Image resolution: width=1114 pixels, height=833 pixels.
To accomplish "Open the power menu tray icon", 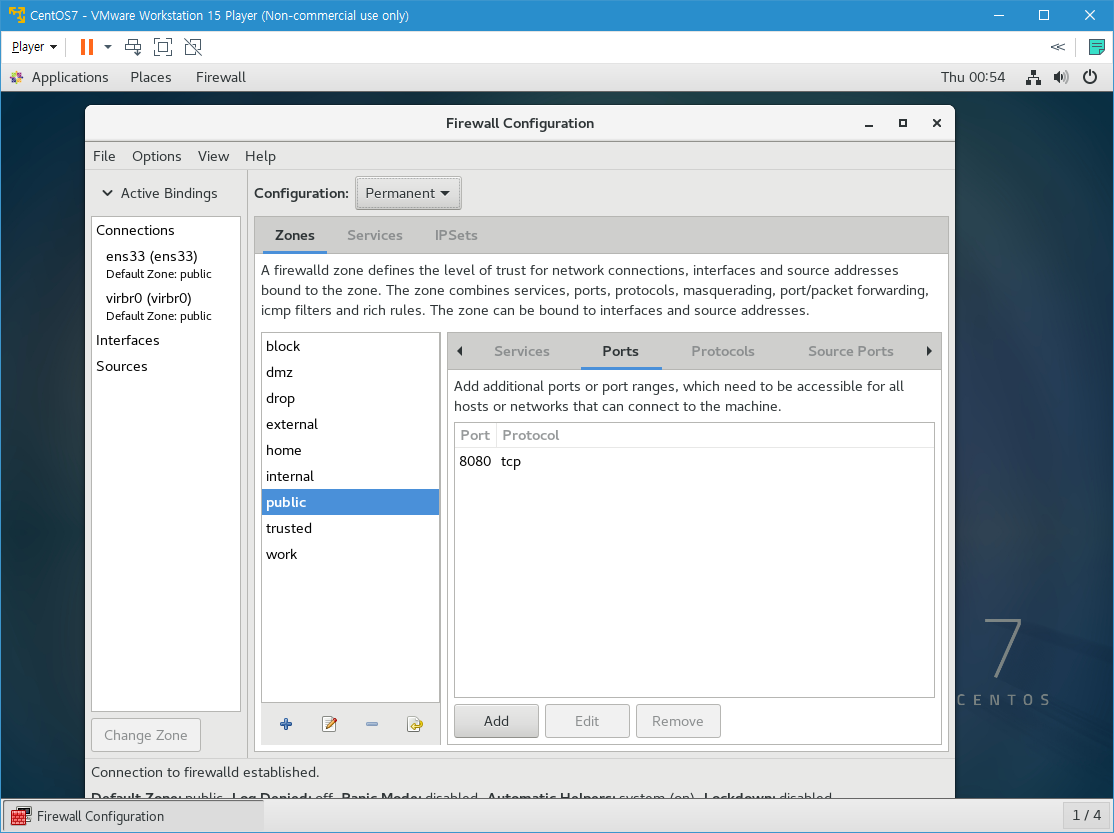I will pos(1090,77).
